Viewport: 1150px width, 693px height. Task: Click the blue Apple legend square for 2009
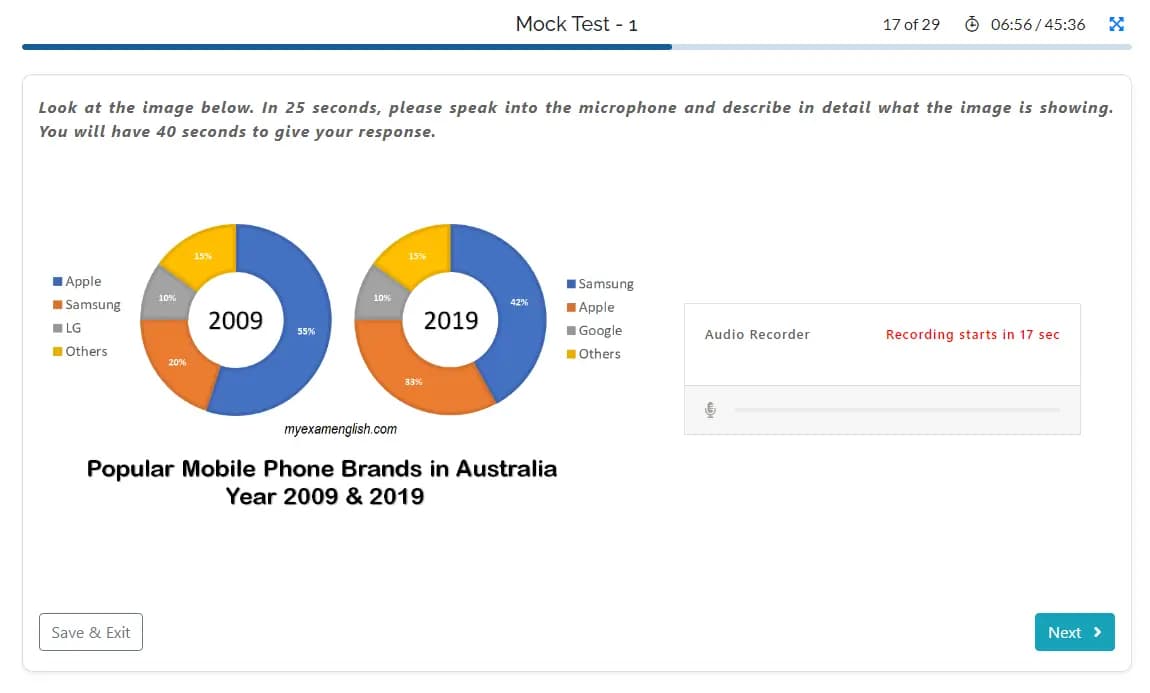(x=58, y=282)
